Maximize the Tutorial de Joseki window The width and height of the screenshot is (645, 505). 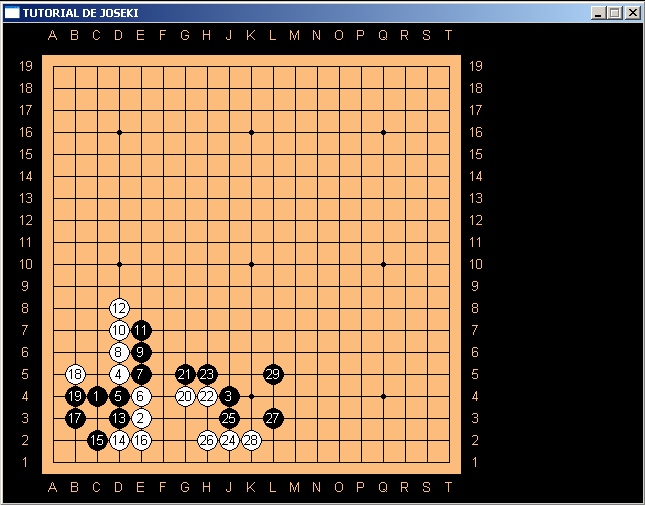point(615,13)
